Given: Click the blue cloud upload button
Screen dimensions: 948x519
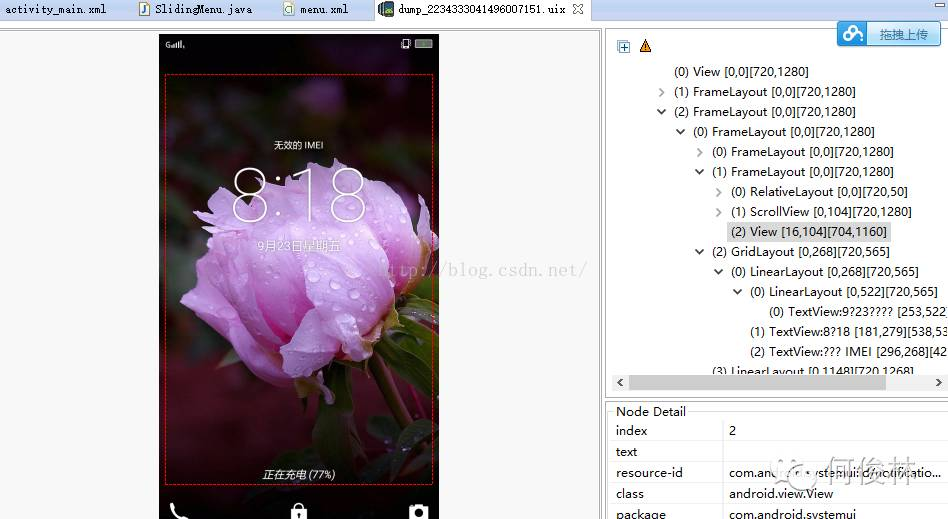Looking at the screenshot, I should point(888,34).
